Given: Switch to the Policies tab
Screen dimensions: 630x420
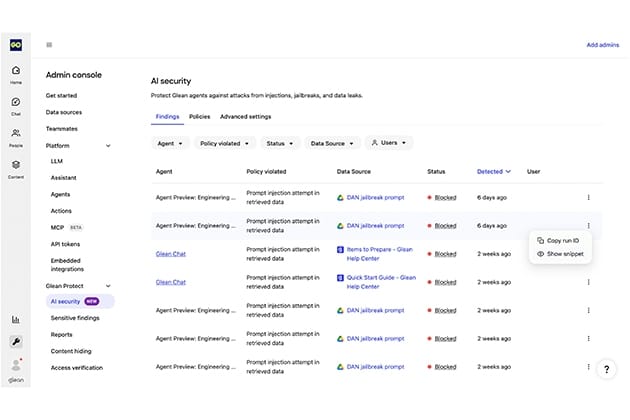Looking at the screenshot, I should click(x=199, y=117).
